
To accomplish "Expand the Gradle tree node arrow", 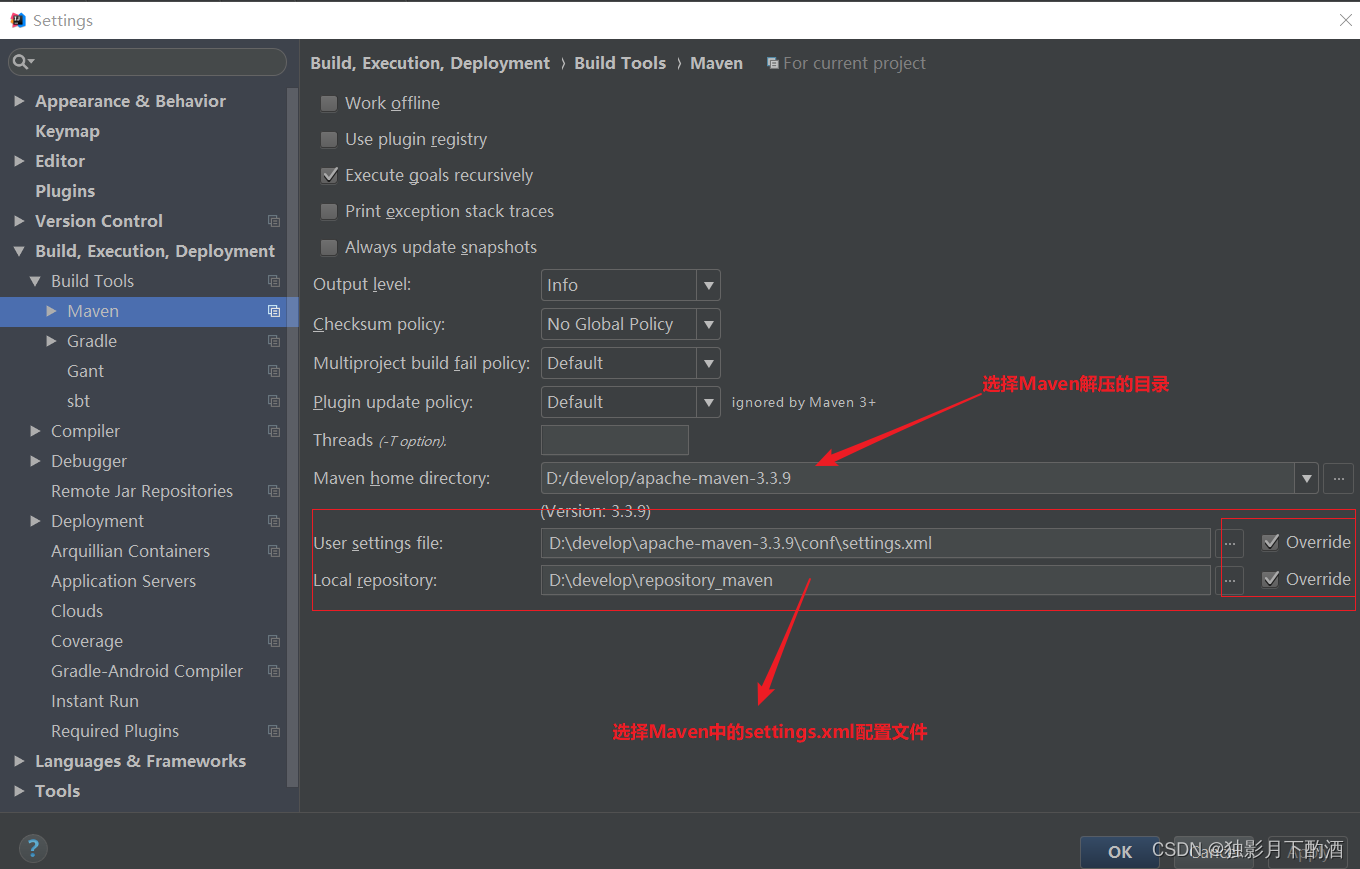I will point(51,341).
